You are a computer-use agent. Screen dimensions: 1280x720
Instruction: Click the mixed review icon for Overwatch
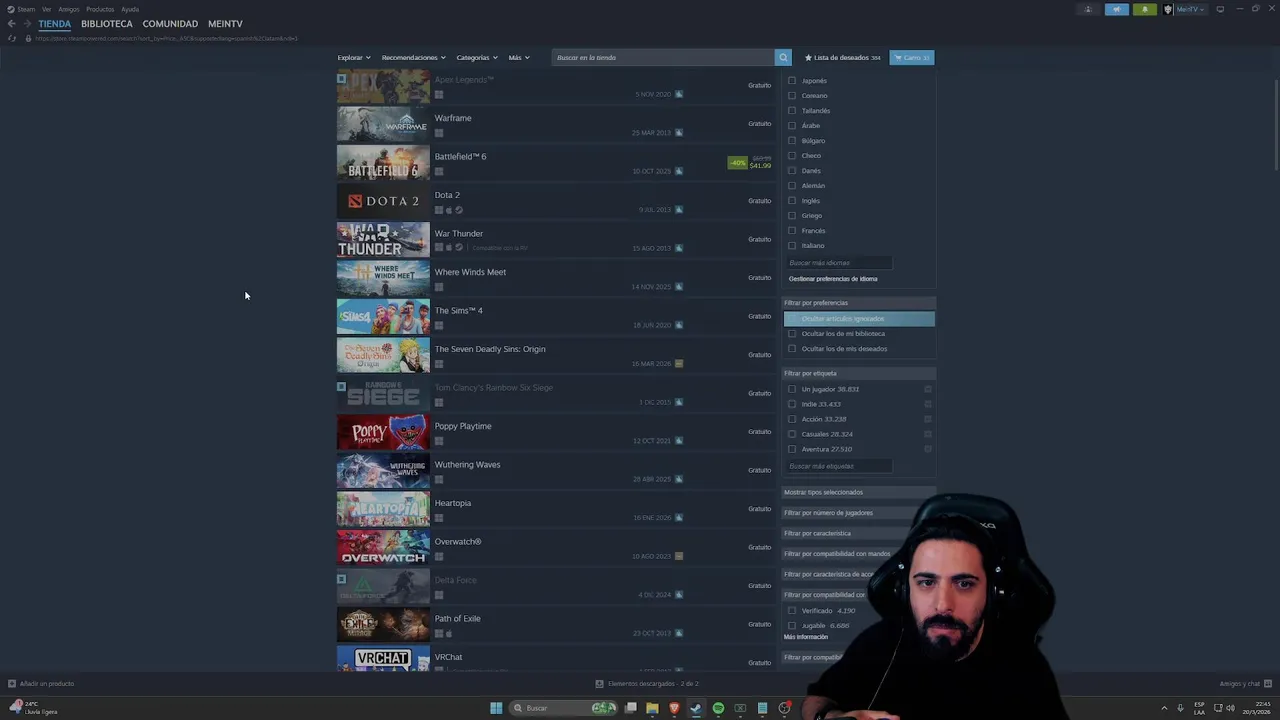pyautogui.click(x=679, y=556)
